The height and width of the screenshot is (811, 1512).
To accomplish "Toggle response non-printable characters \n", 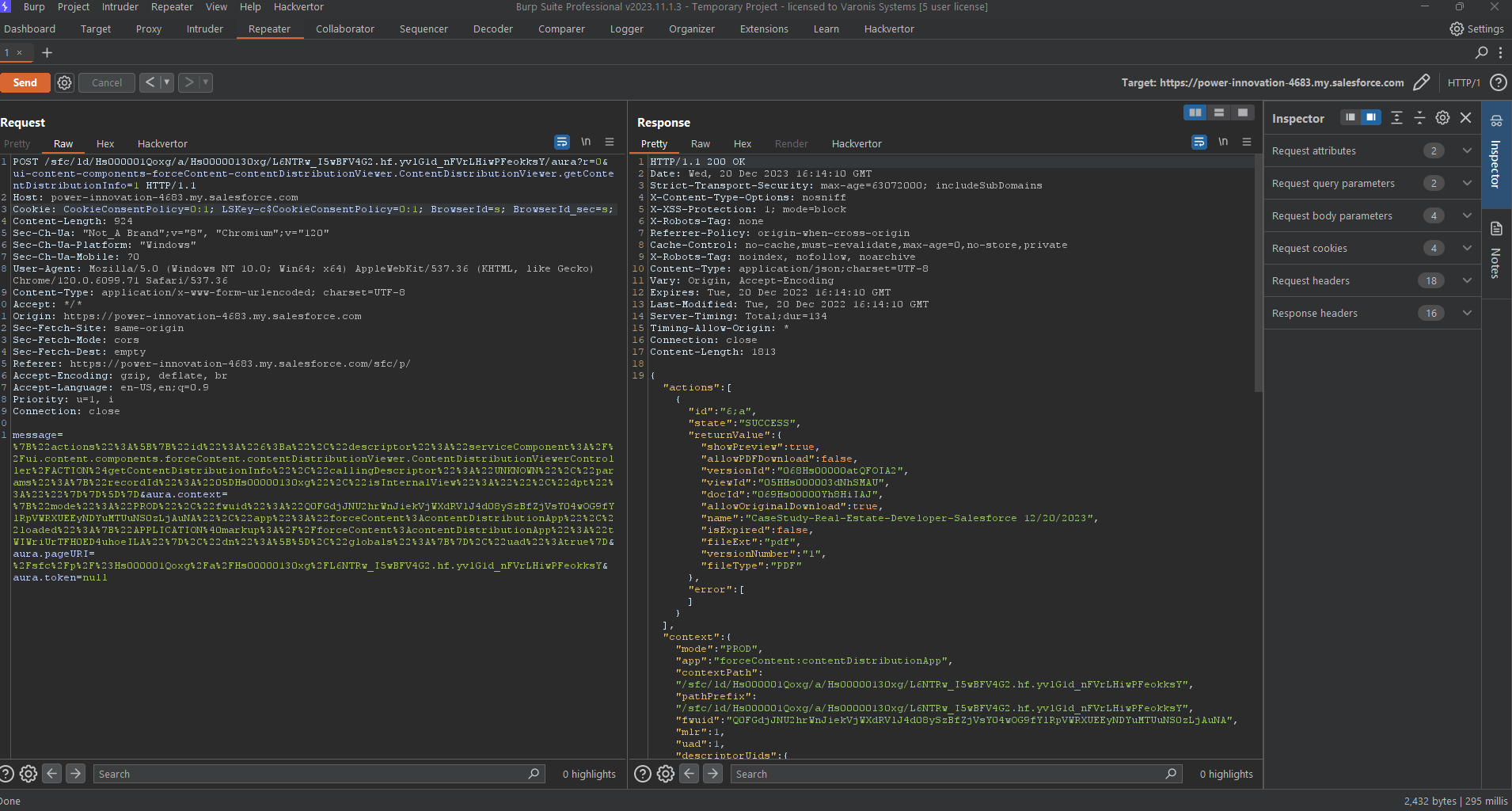I will pos(1223,142).
